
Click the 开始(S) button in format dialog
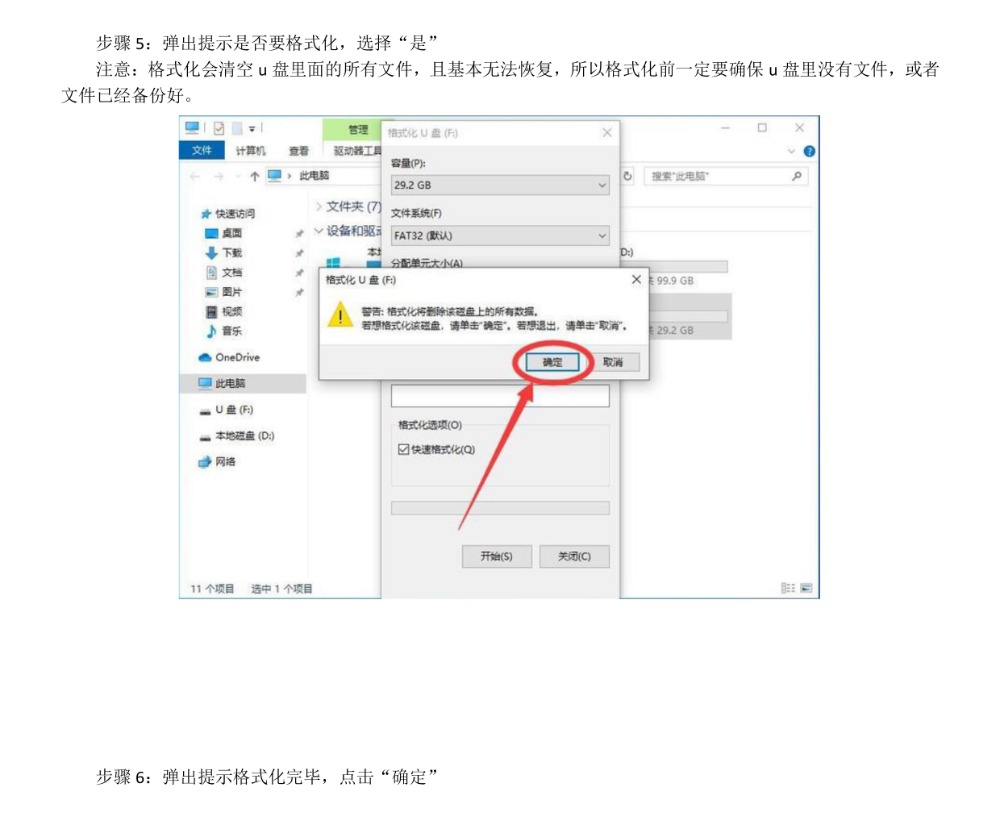tap(495, 556)
